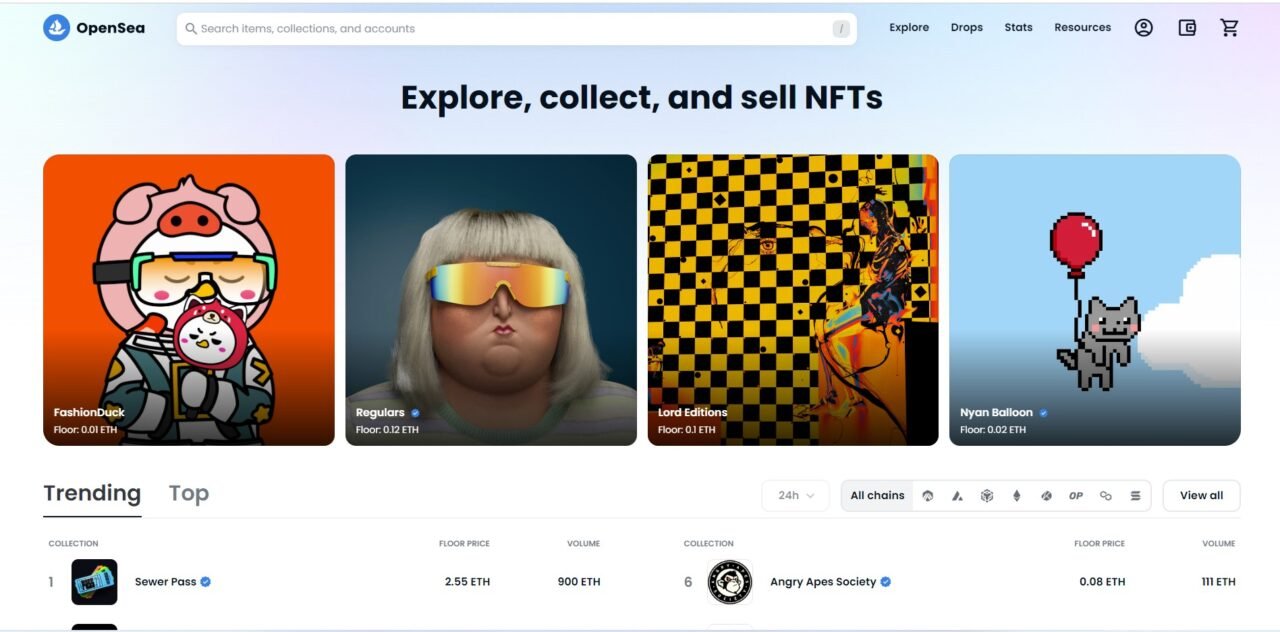
Task: Click the Angry Apes Society verified badge
Action: tap(885, 582)
